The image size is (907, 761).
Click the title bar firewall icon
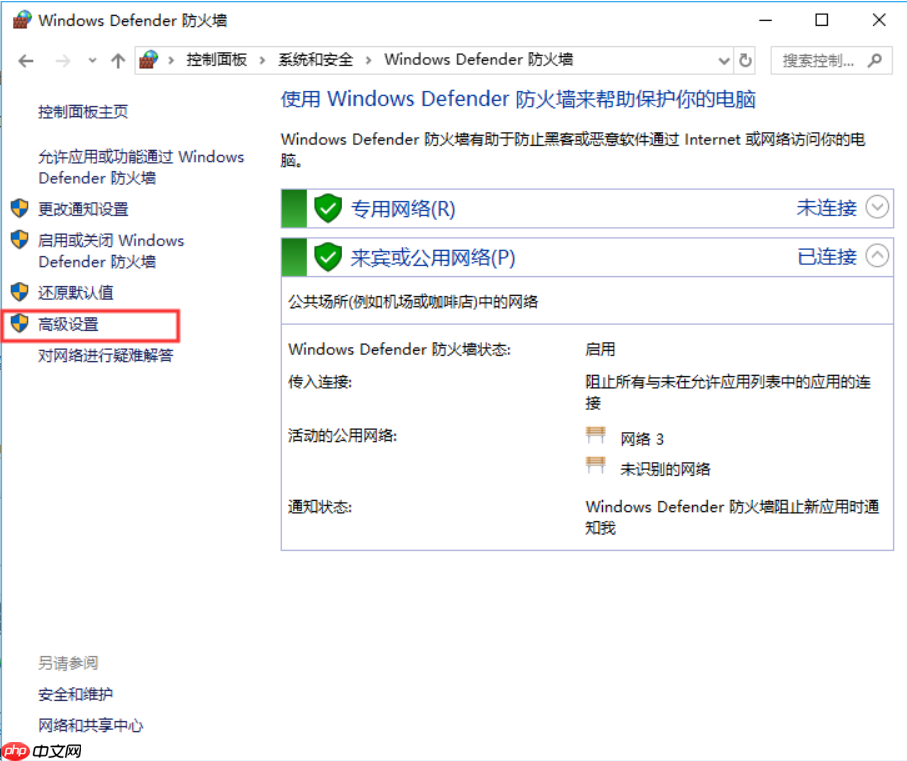click(x=21, y=20)
